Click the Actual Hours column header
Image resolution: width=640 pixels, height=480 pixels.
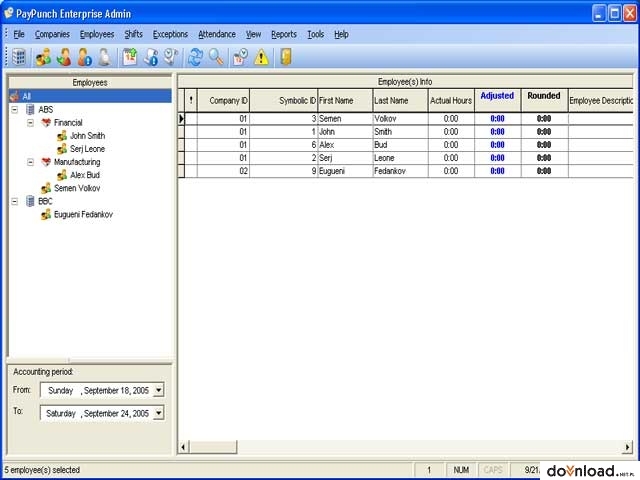click(451, 100)
